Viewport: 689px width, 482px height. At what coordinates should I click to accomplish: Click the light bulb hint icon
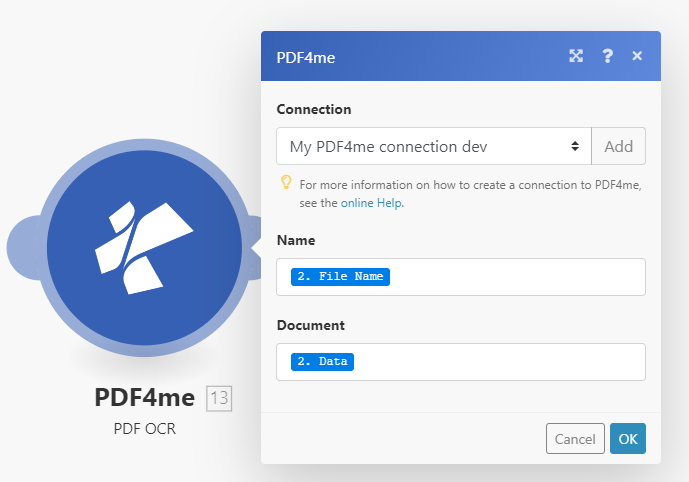[286, 182]
